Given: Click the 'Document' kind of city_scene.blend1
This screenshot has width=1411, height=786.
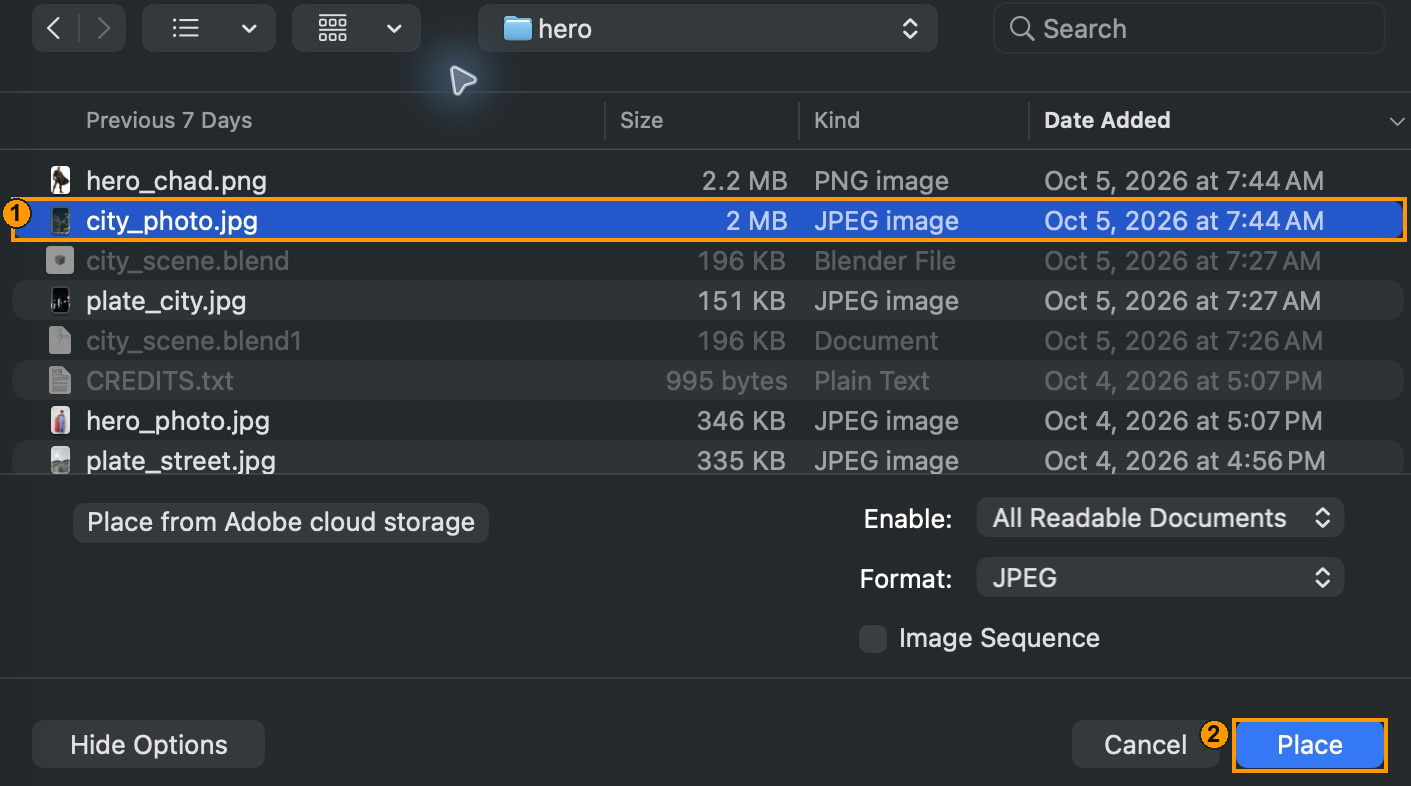Looking at the screenshot, I should point(876,341).
